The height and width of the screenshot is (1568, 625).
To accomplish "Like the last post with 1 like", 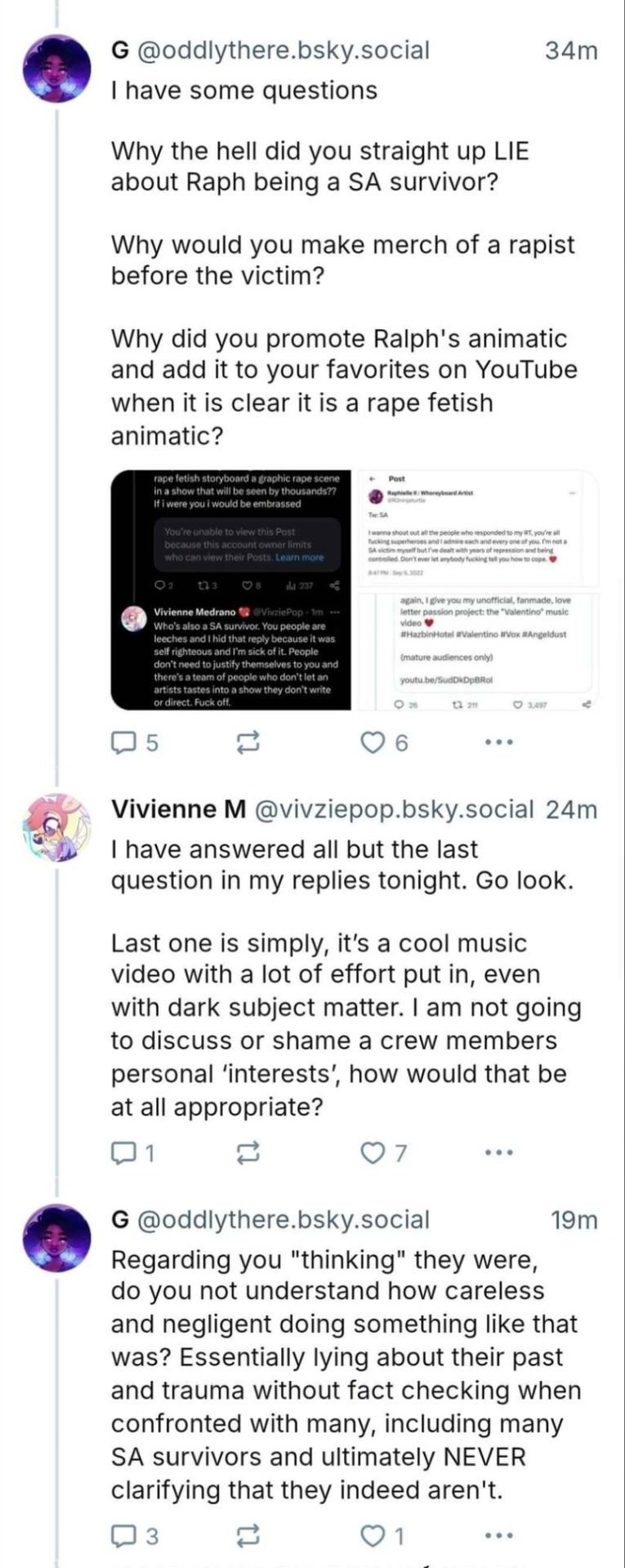I will pyautogui.click(x=374, y=1536).
